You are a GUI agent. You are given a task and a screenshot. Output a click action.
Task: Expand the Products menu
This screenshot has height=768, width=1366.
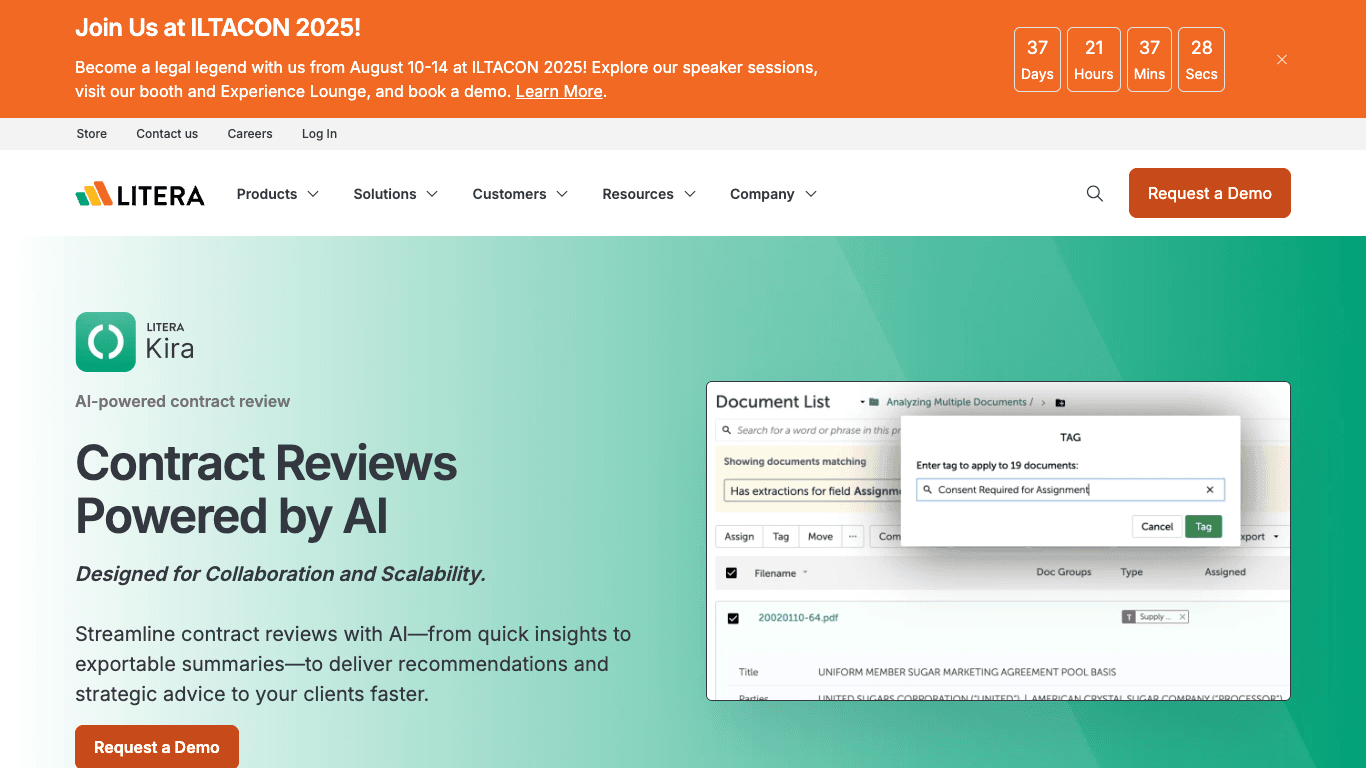click(x=278, y=194)
